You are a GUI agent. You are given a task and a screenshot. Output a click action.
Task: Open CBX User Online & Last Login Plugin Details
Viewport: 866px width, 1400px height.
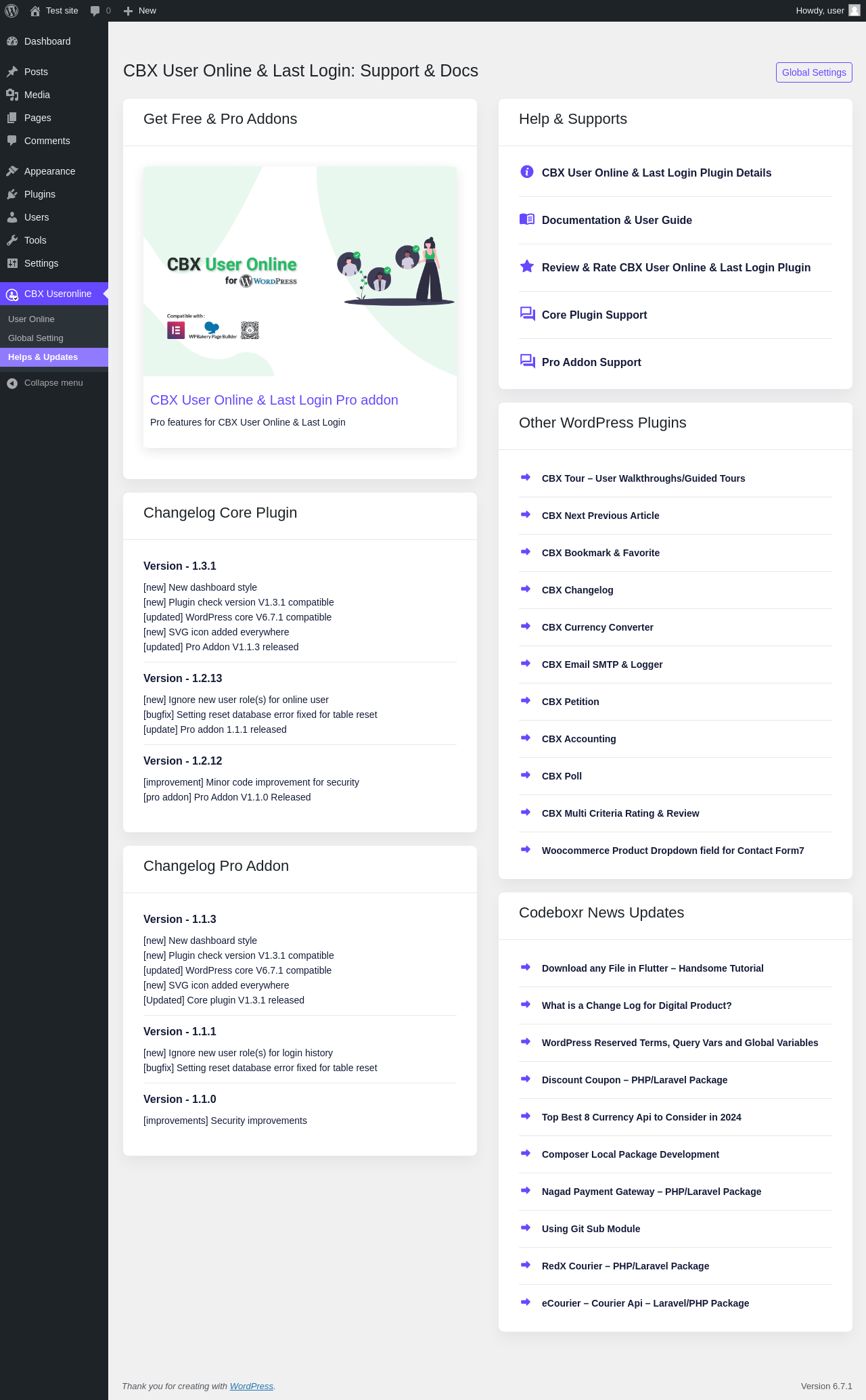click(656, 173)
